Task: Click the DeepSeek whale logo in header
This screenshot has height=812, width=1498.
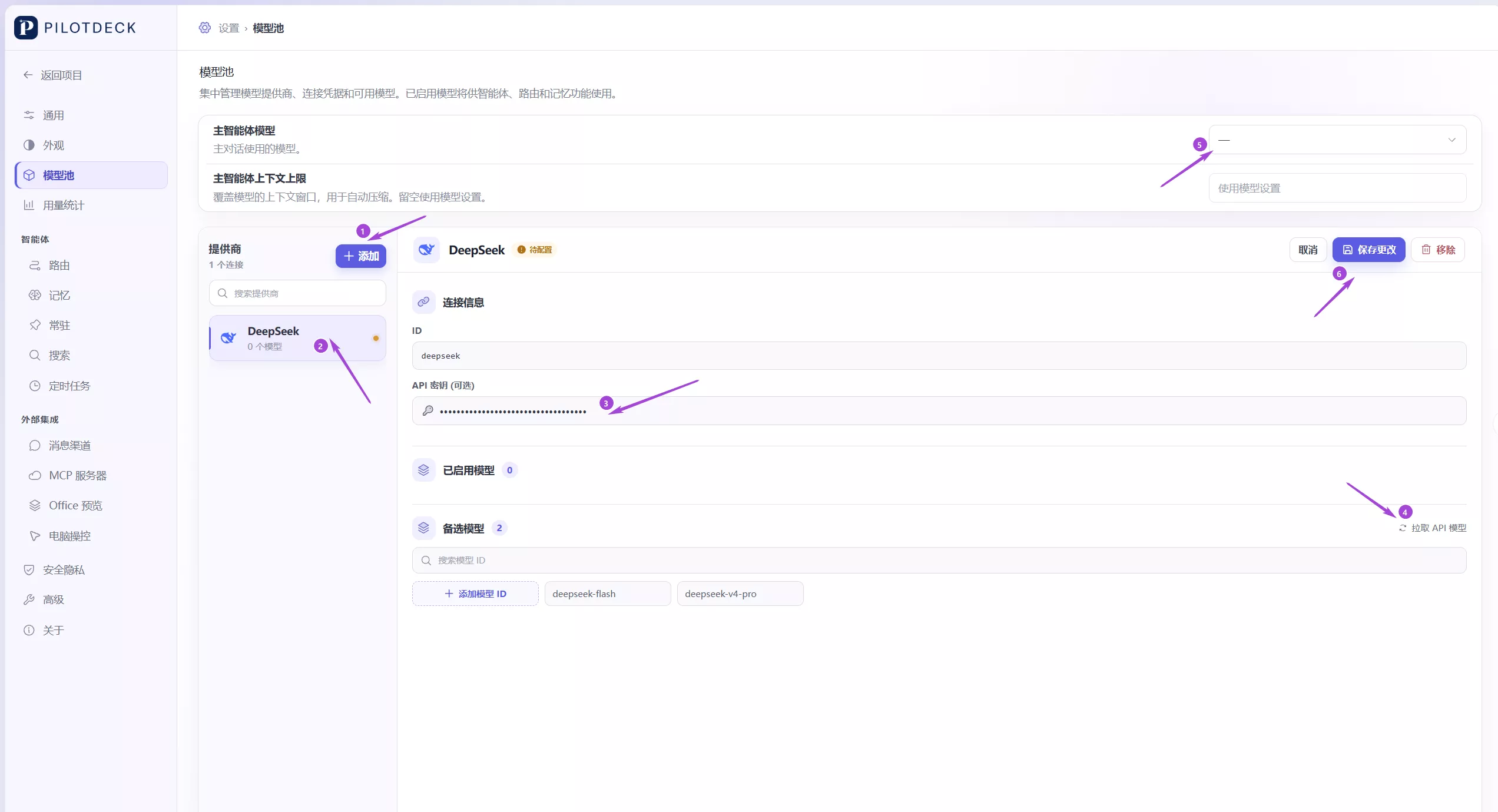Action: click(x=426, y=250)
